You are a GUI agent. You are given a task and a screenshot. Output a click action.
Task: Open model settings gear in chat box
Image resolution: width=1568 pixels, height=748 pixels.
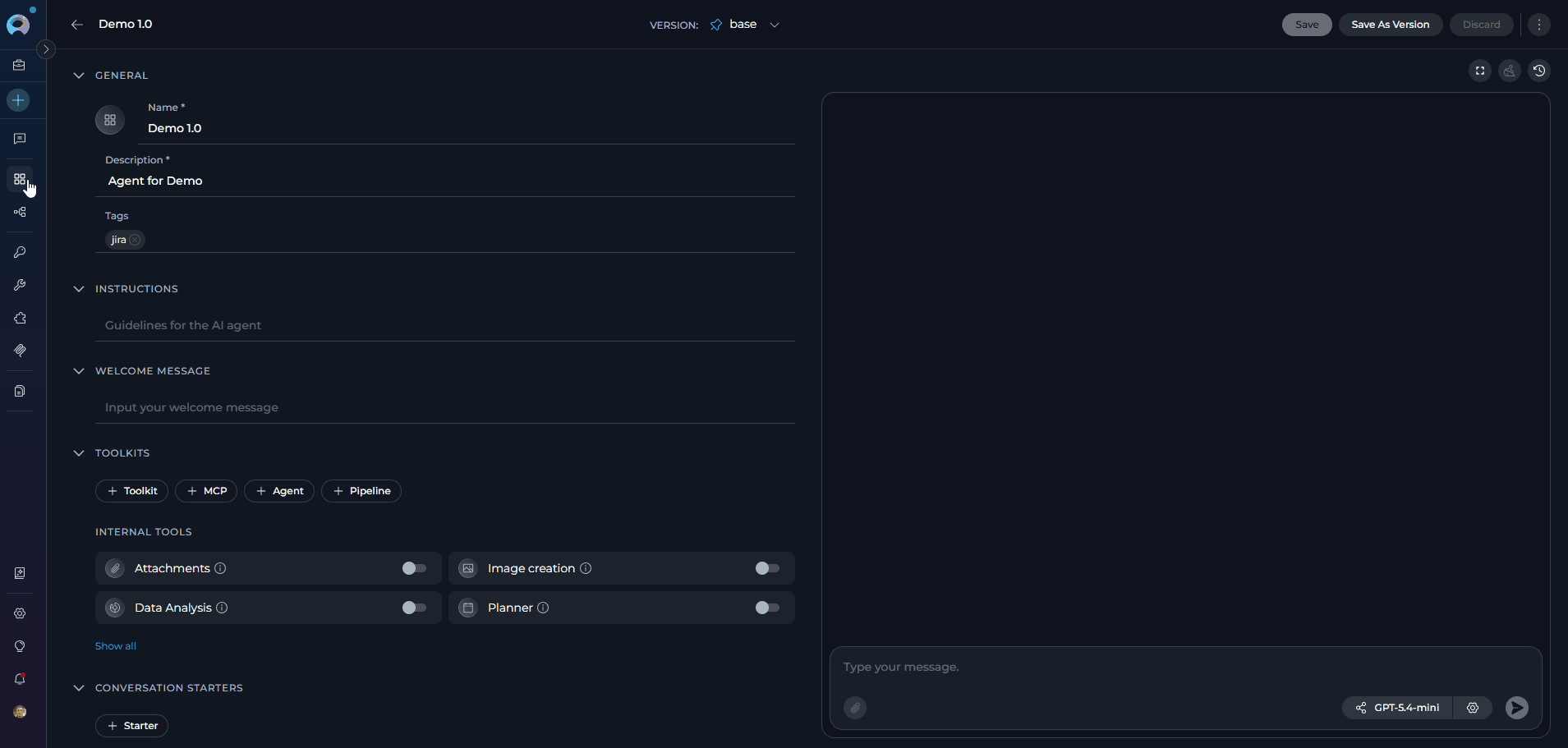coord(1472,708)
